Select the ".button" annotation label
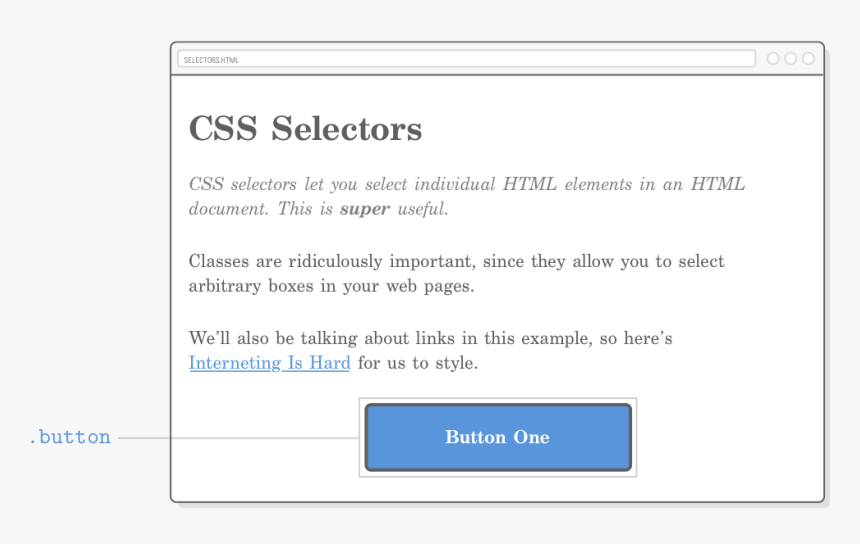The width and height of the screenshot is (860, 544). (69, 437)
